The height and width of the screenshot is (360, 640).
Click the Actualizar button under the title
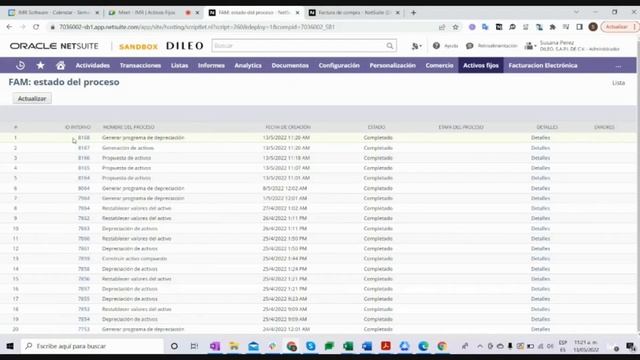point(32,98)
